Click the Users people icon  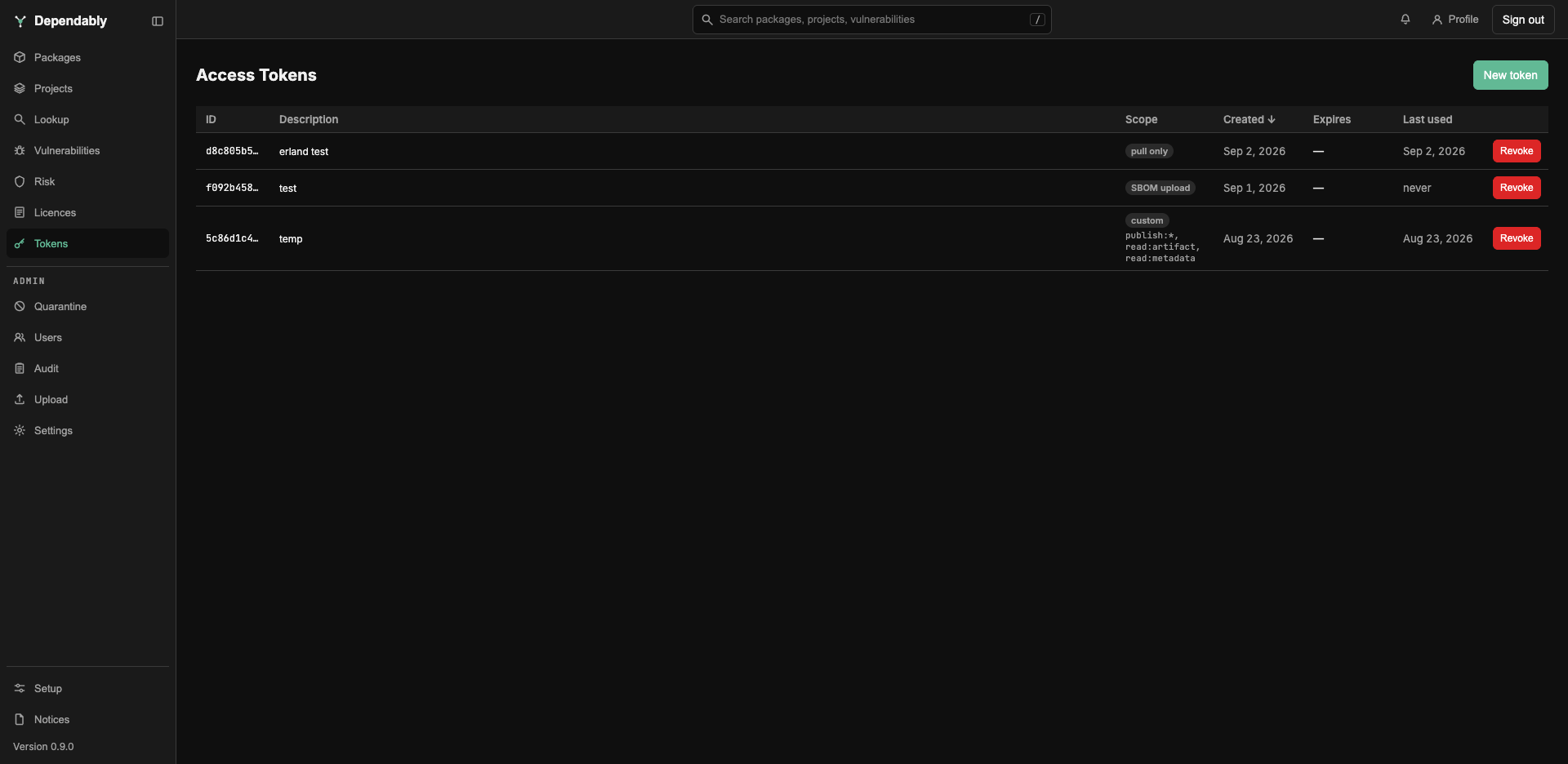(x=20, y=338)
